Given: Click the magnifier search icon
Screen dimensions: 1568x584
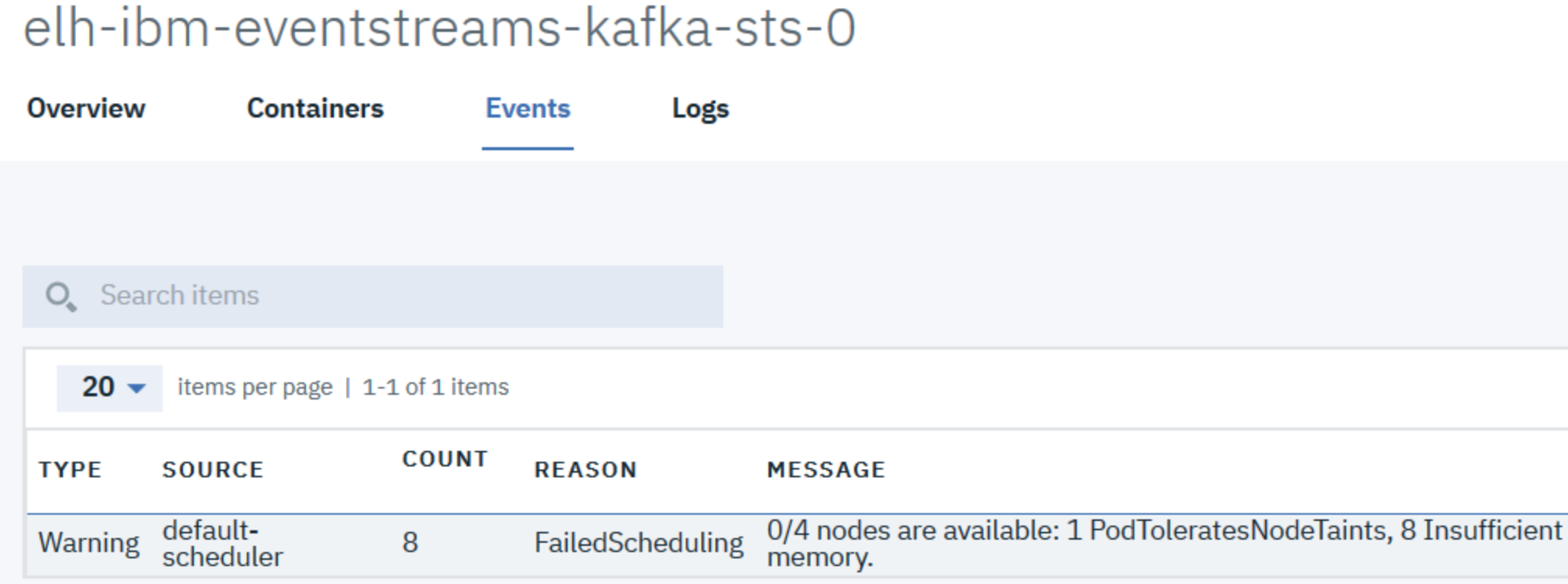Looking at the screenshot, I should tap(61, 297).
